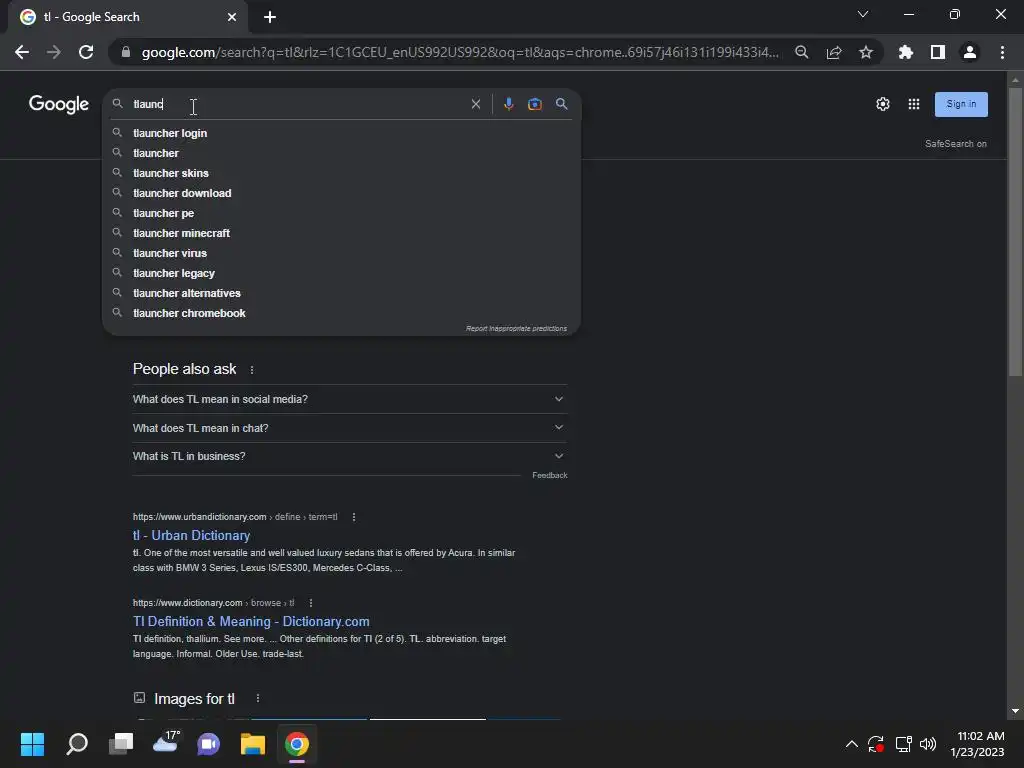Open Task View on the taskbar

[121, 744]
